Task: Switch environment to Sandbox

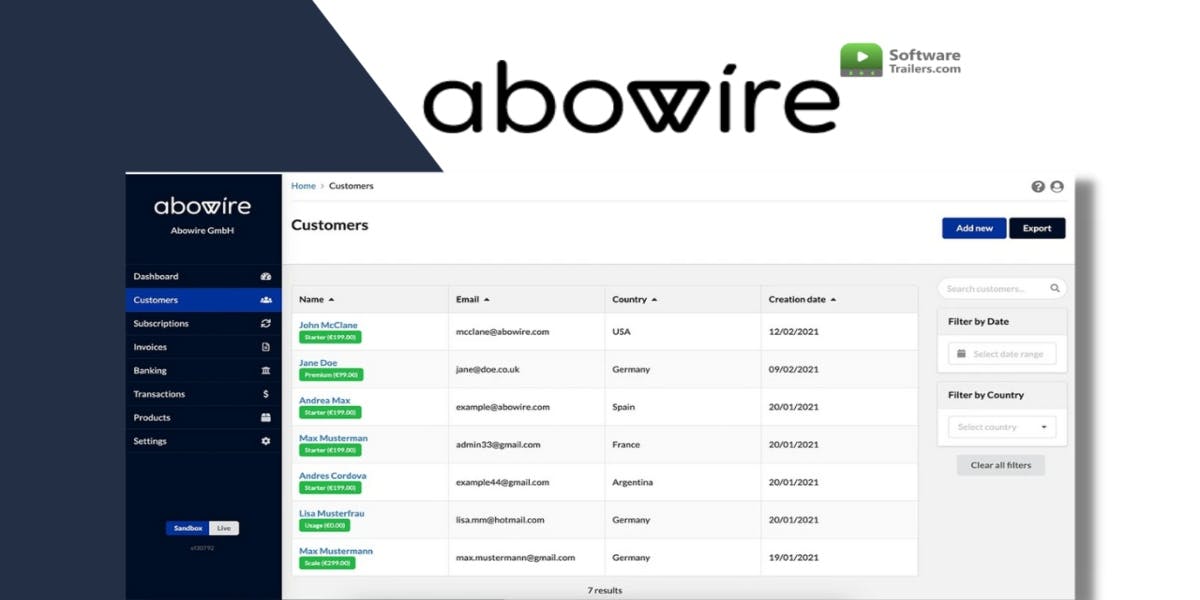Action: coord(188,528)
